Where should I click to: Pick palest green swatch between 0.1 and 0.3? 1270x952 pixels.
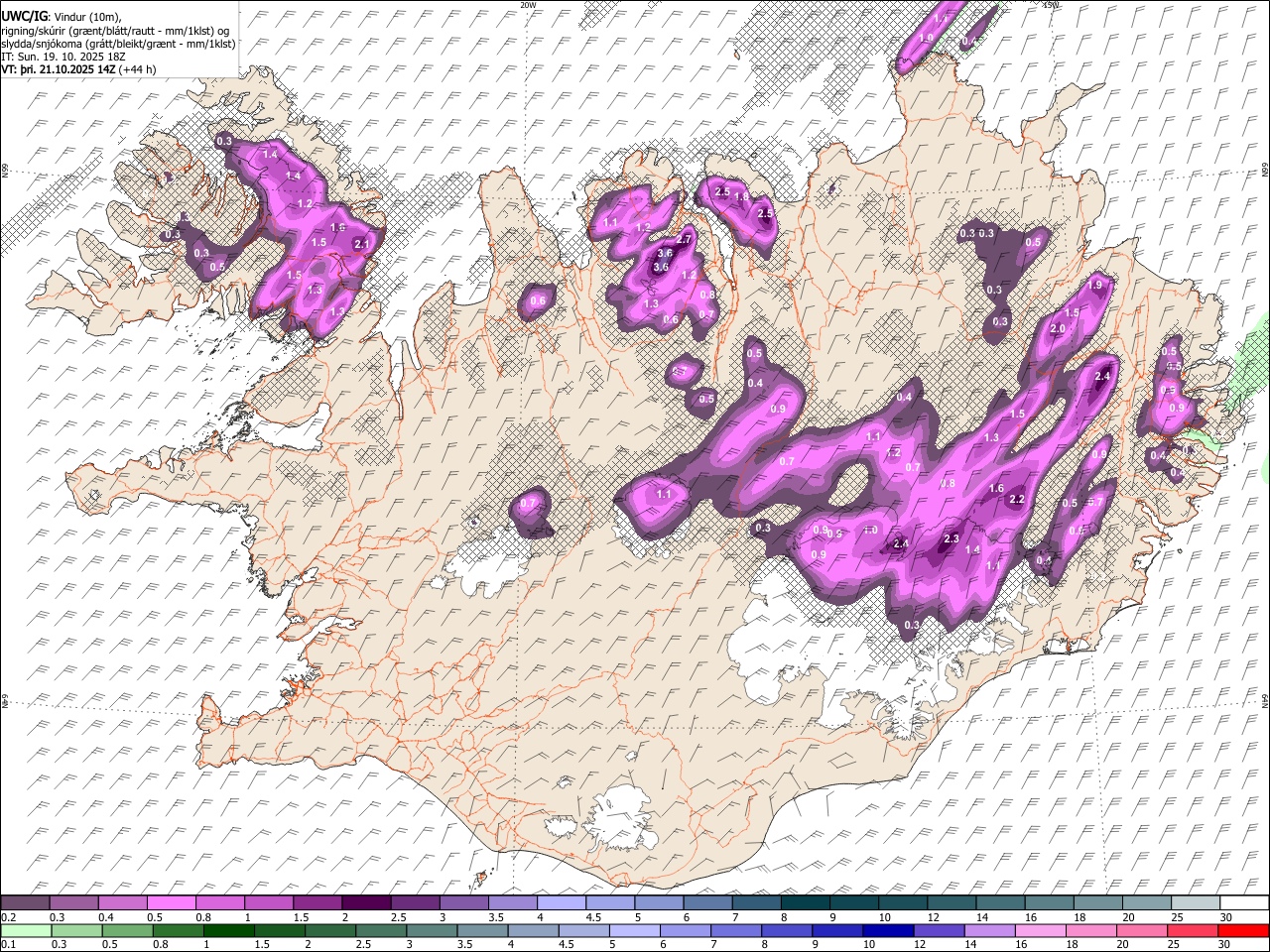point(25,930)
